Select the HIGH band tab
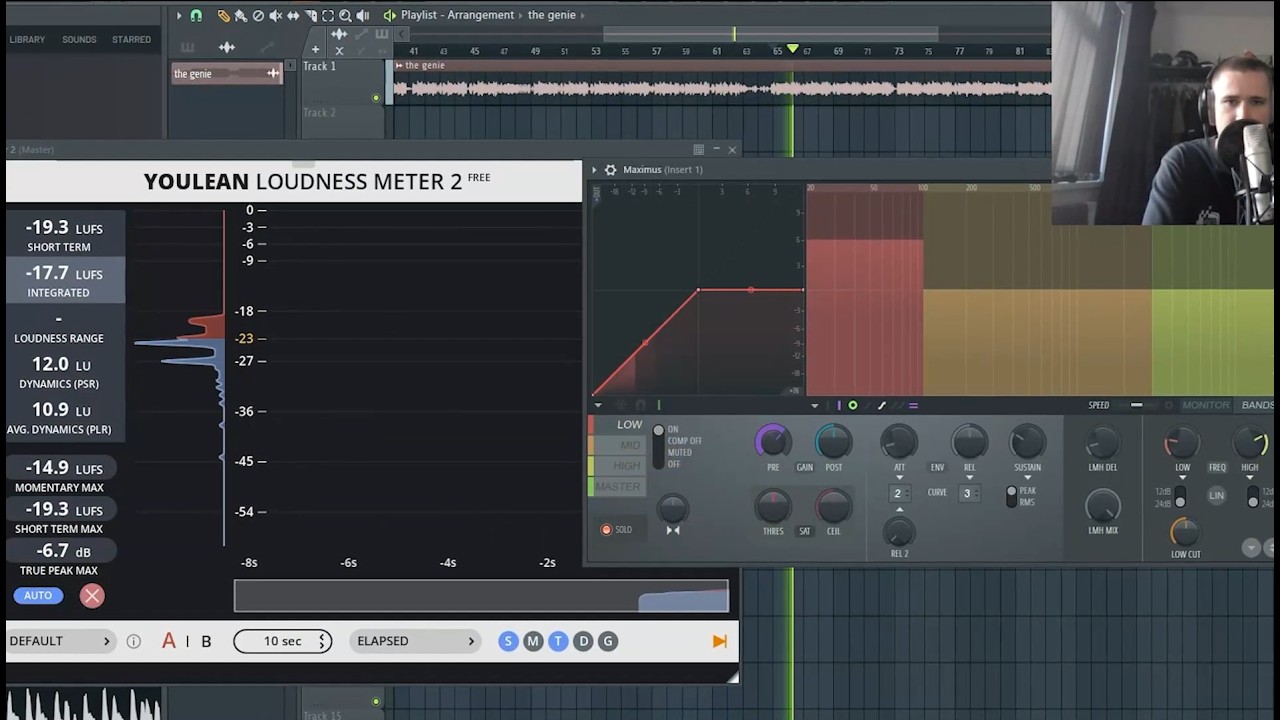This screenshot has width=1280, height=720. pos(619,466)
